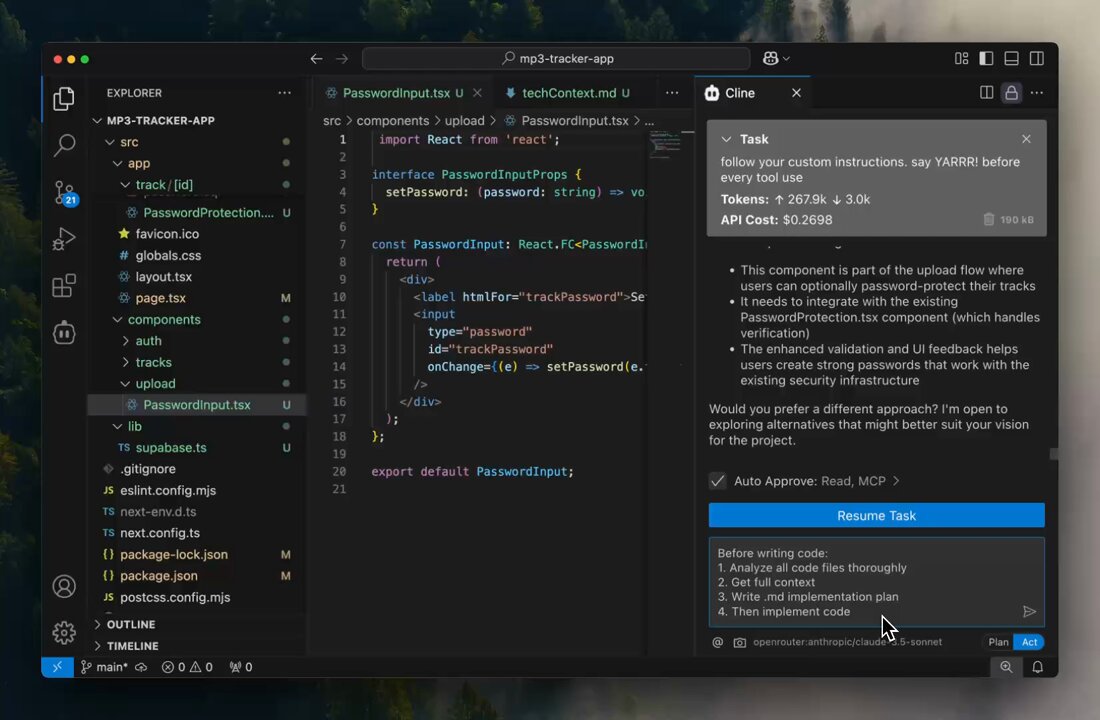Click the notifications bell in status bar

point(1037,667)
